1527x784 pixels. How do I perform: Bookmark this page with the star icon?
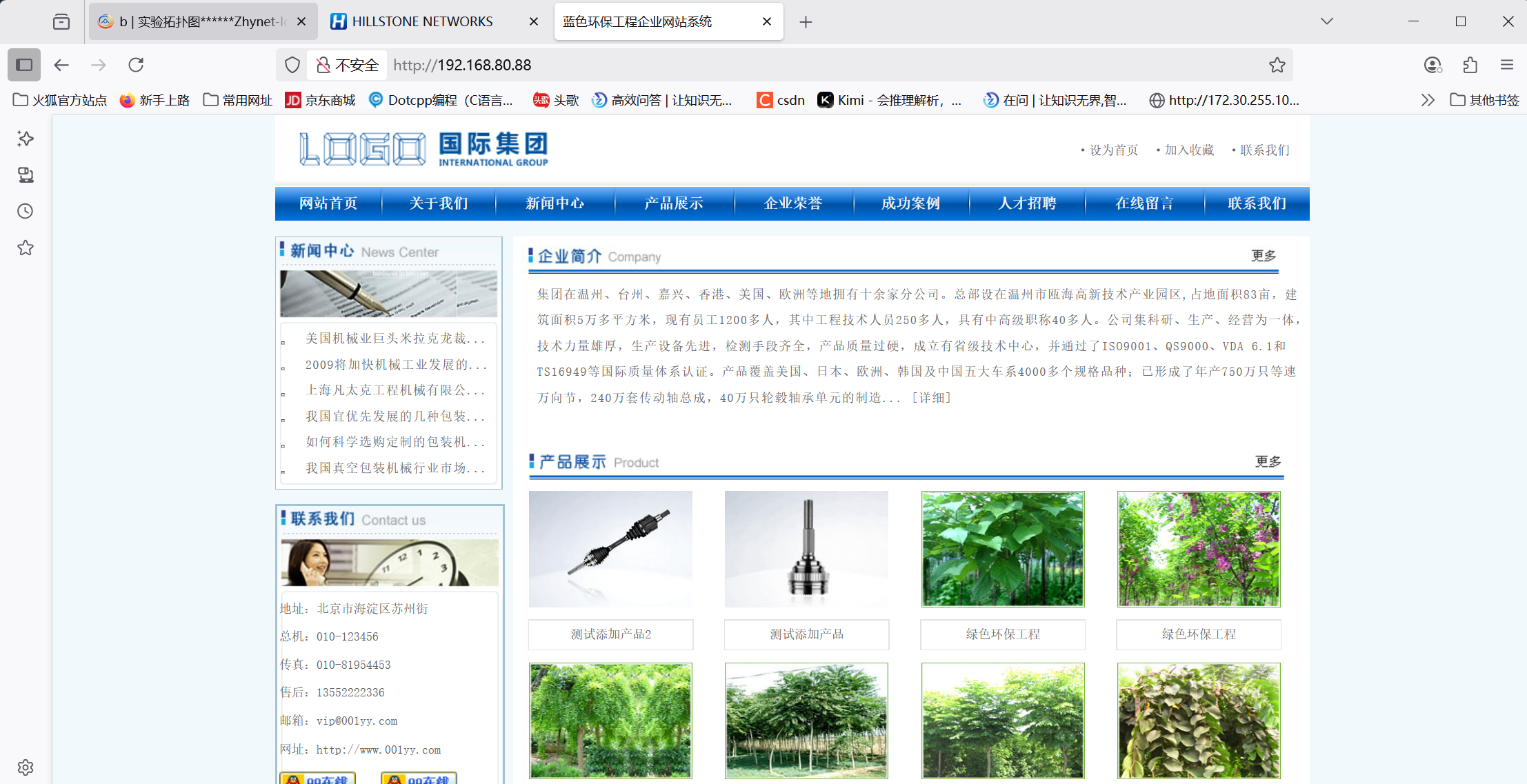1277,65
